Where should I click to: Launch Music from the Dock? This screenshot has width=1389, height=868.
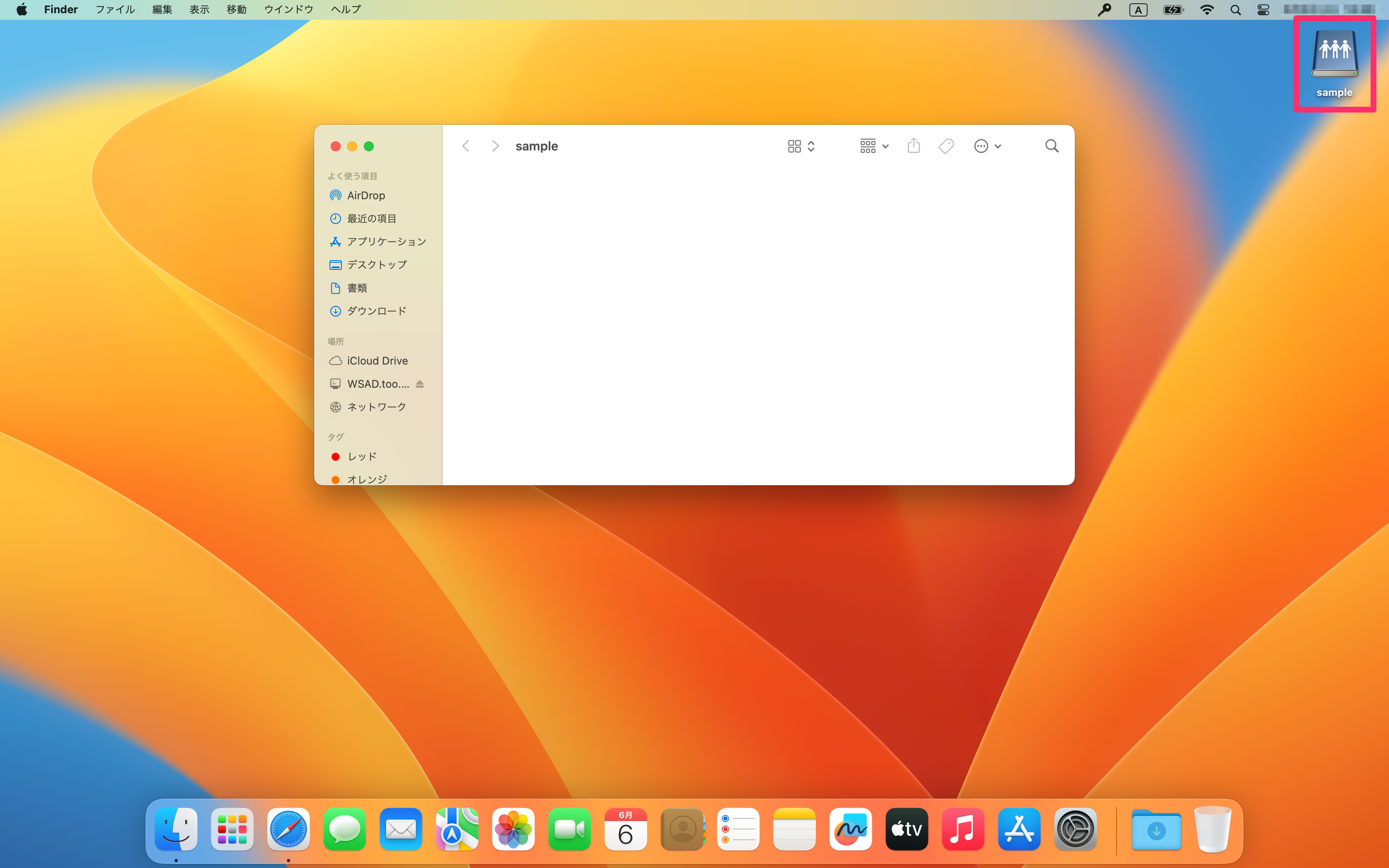point(963,830)
